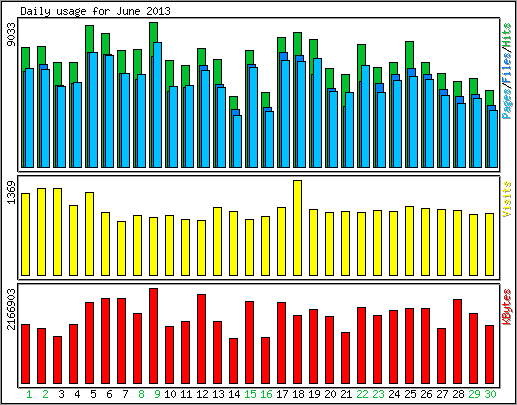Click day 2 label on the x-axis

(x=45, y=394)
